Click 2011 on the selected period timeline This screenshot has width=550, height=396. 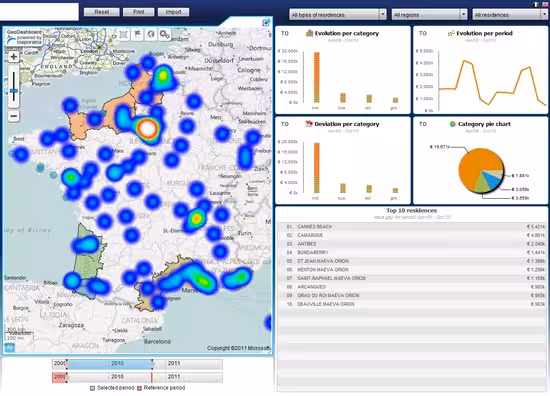[x=174, y=363]
